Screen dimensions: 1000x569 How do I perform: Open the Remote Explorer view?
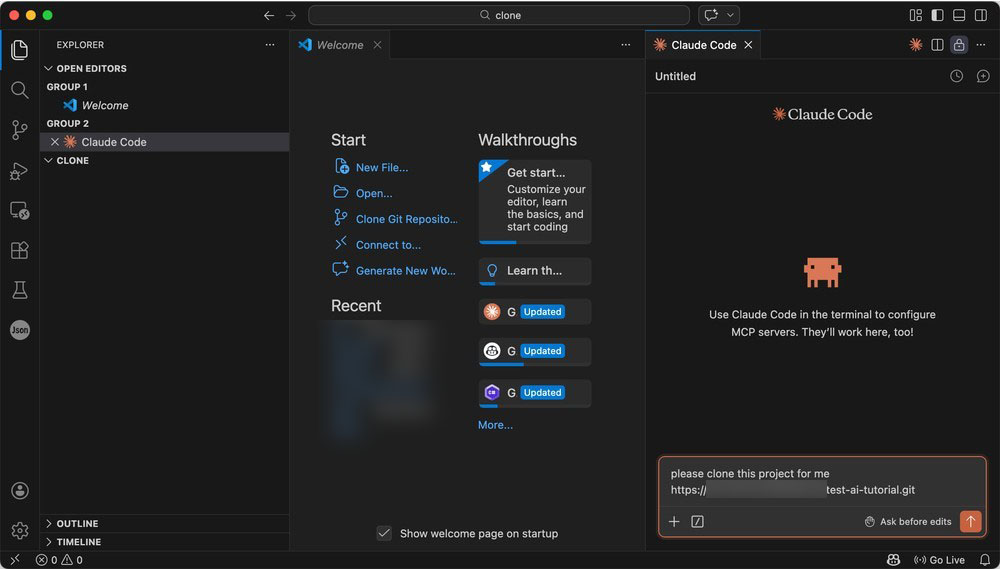pyautogui.click(x=20, y=211)
